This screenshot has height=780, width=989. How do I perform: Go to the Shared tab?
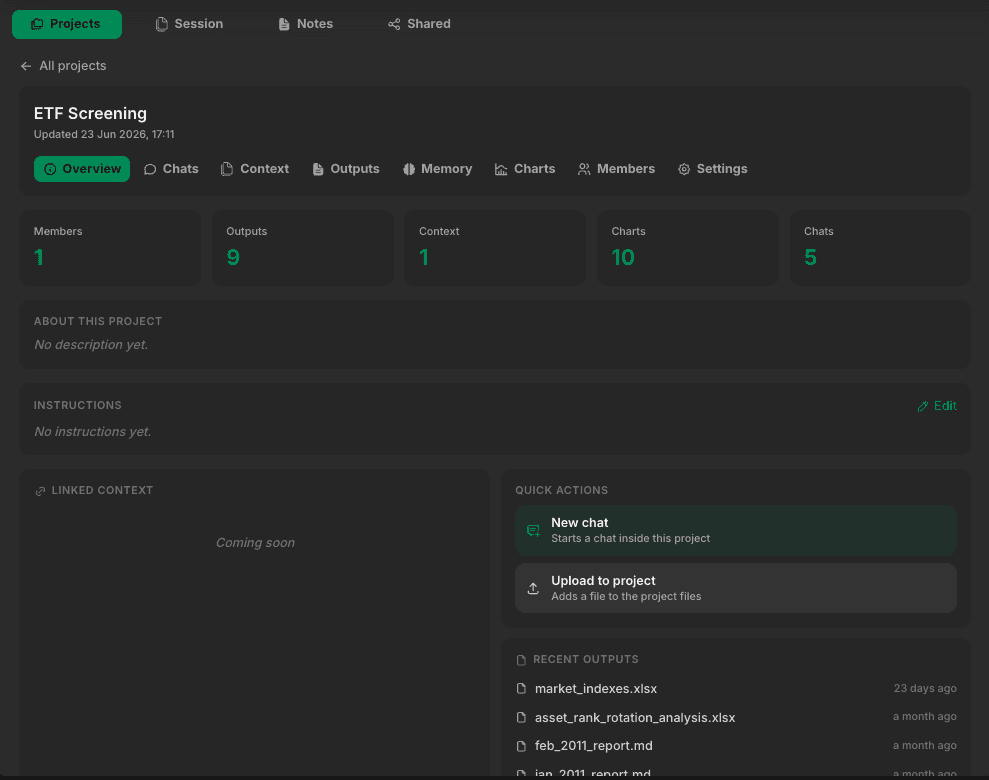point(419,24)
